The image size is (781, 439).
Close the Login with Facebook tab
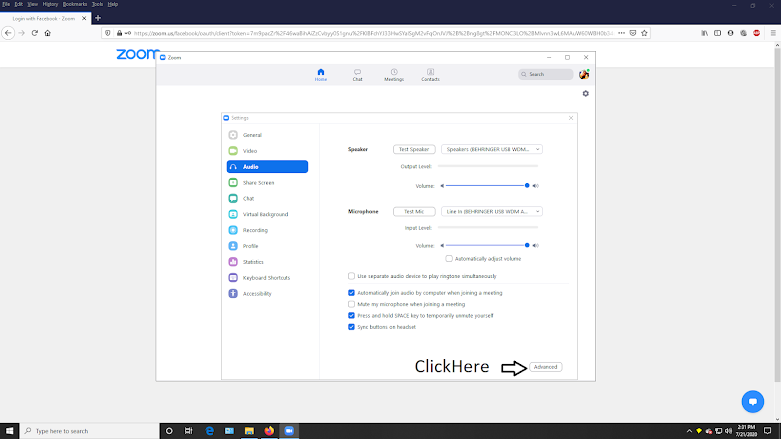pos(84,18)
